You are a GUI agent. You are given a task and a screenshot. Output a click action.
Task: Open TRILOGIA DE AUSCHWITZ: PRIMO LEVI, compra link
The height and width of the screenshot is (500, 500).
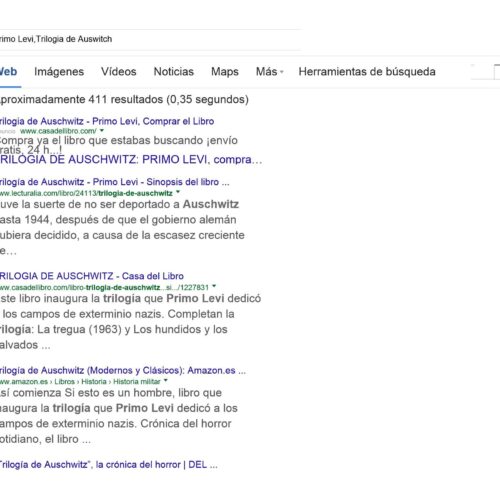pyautogui.click(x=131, y=160)
